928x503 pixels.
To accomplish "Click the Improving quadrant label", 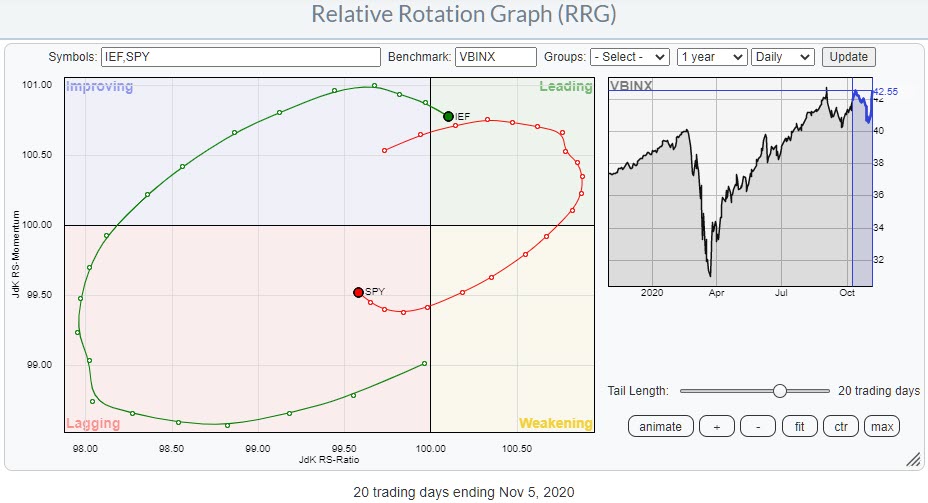I will tap(99, 87).
